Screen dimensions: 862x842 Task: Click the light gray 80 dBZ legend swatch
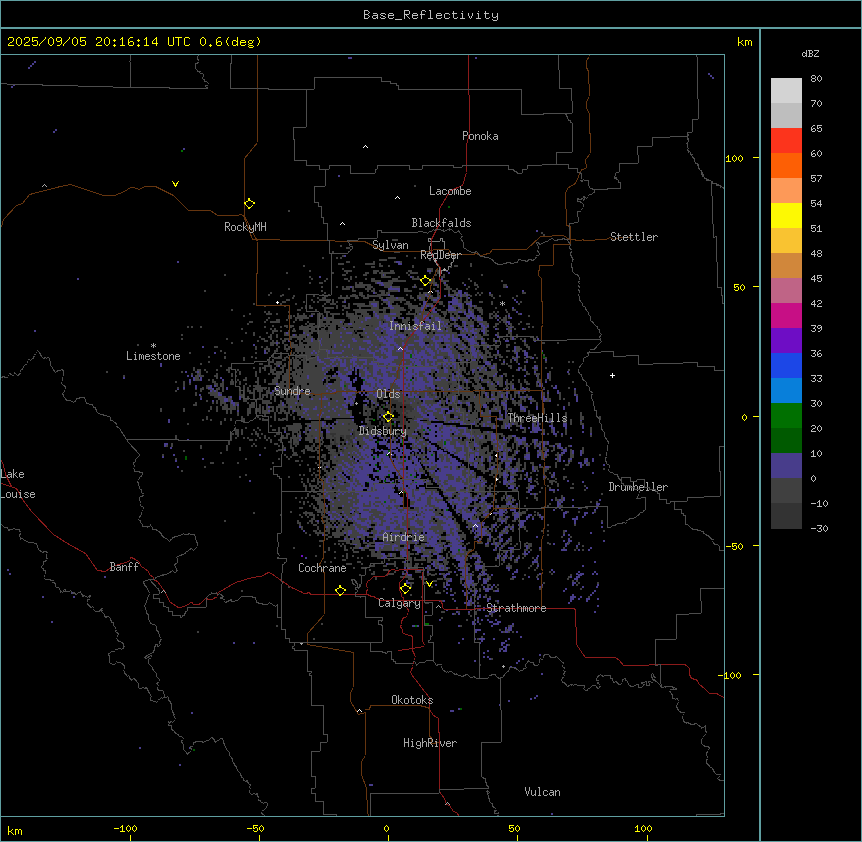coord(786,91)
